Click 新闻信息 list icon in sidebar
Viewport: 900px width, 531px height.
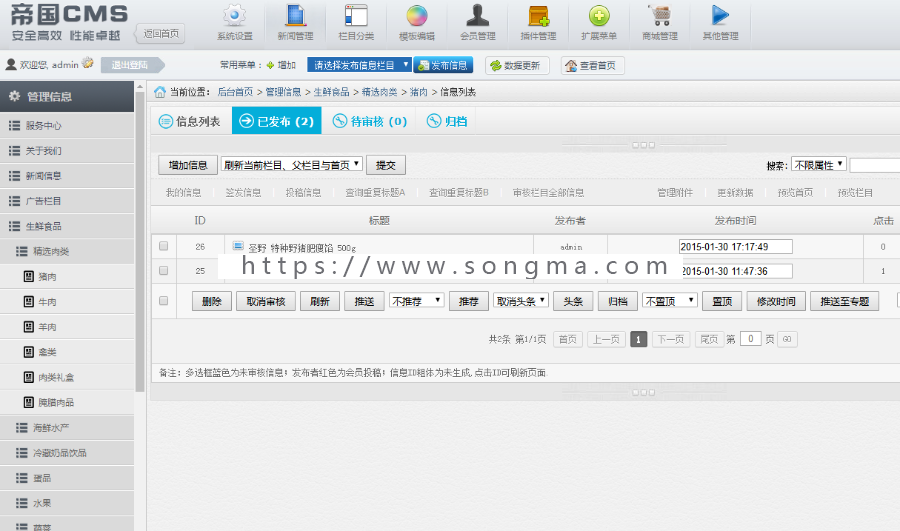(14, 176)
